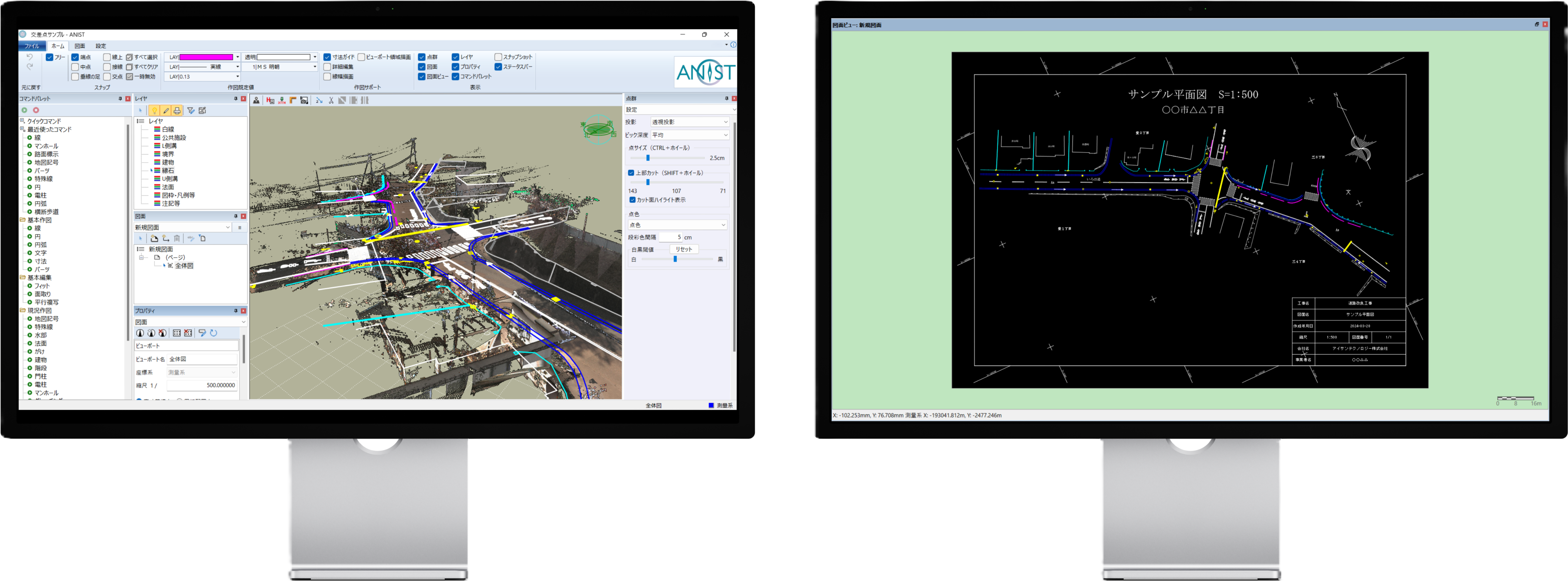Click the person viewpoint icon in 3D view toolbar

256,100
